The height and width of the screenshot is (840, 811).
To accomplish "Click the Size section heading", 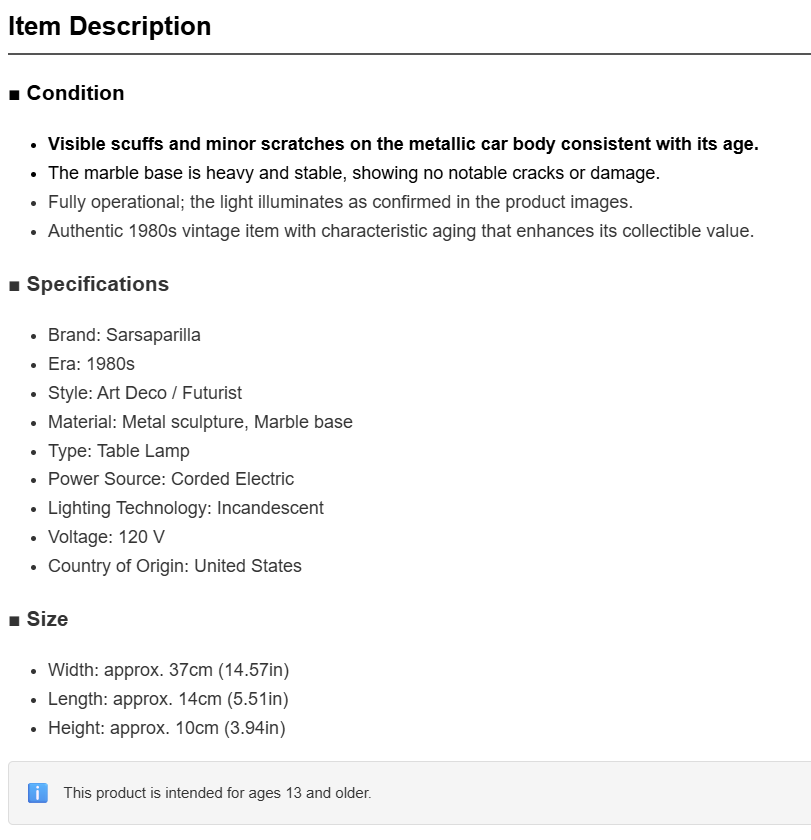I will [47, 619].
